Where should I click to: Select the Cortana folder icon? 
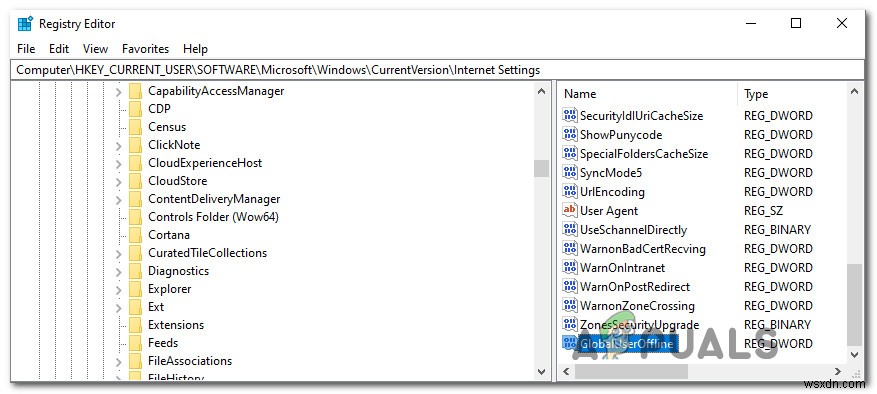(x=135, y=234)
